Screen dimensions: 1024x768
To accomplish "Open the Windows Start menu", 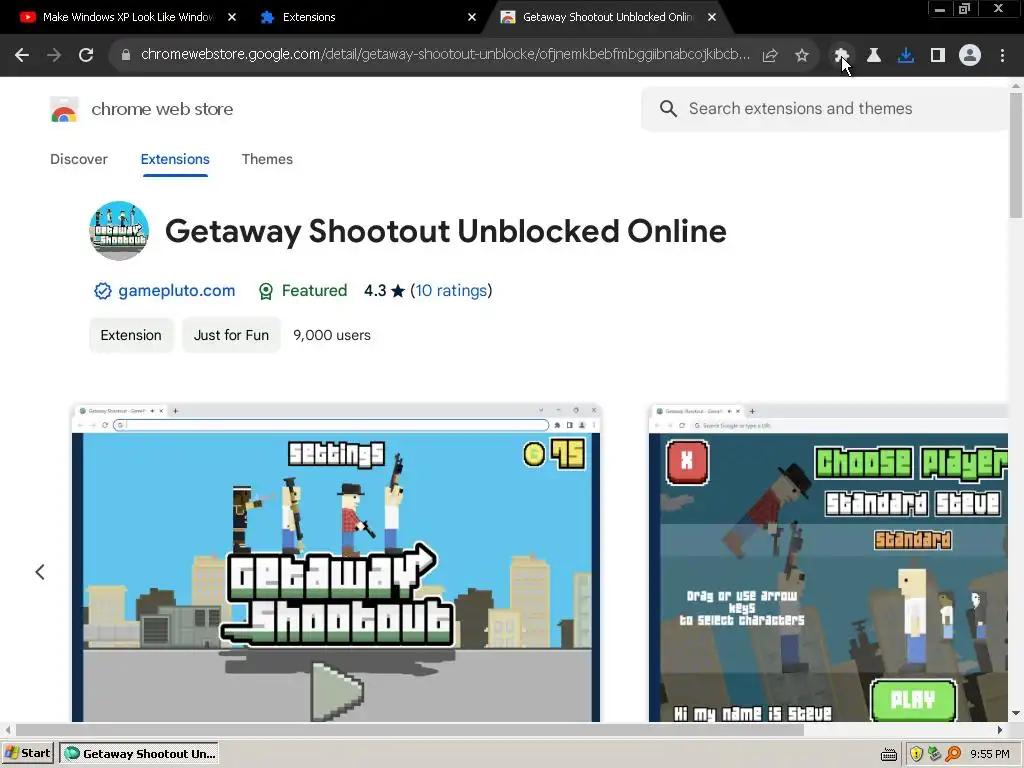I will tap(28, 754).
